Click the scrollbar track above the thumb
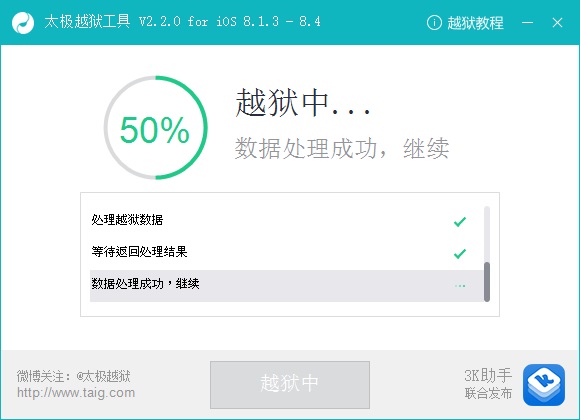 pos(487,234)
